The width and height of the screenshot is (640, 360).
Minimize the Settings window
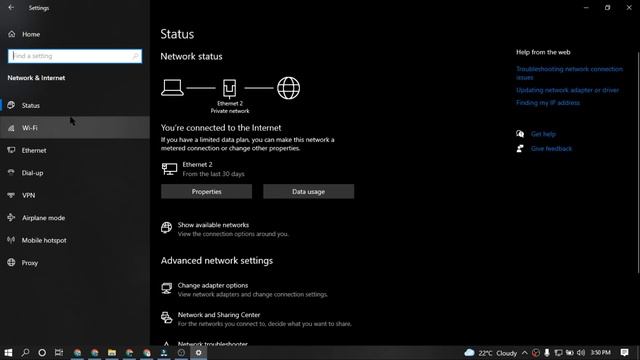pyautogui.click(x=586, y=8)
